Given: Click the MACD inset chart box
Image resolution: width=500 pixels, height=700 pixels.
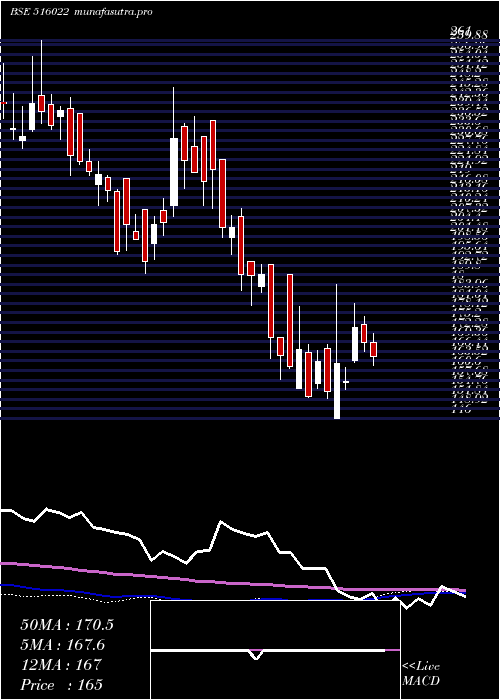Looking at the screenshot, I should click(275, 650).
